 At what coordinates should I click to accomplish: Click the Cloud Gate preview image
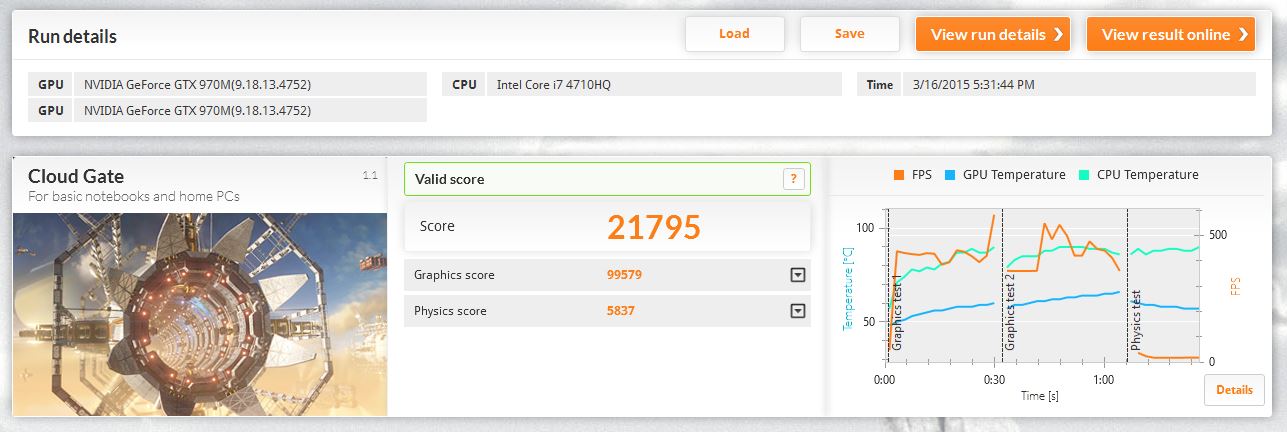pos(200,314)
